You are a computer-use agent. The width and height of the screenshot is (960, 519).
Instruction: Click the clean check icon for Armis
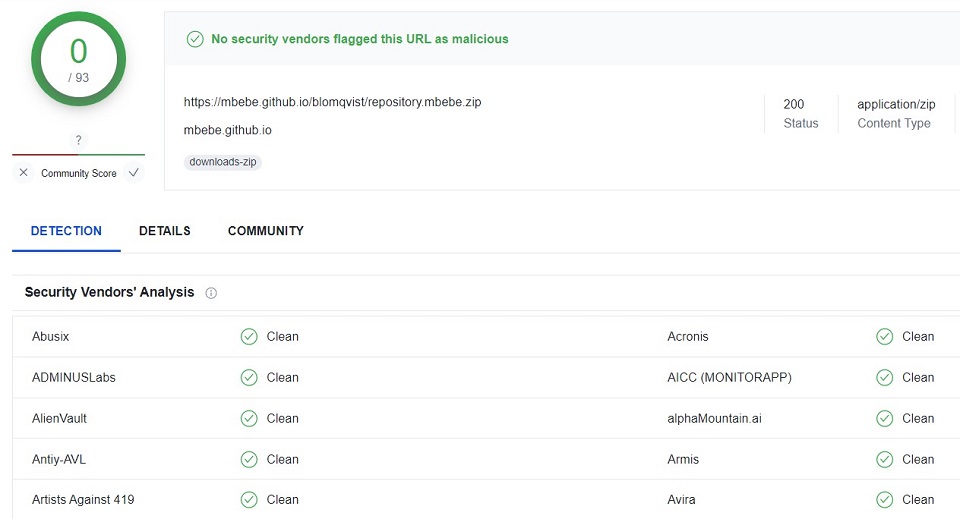pyautogui.click(x=885, y=459)
